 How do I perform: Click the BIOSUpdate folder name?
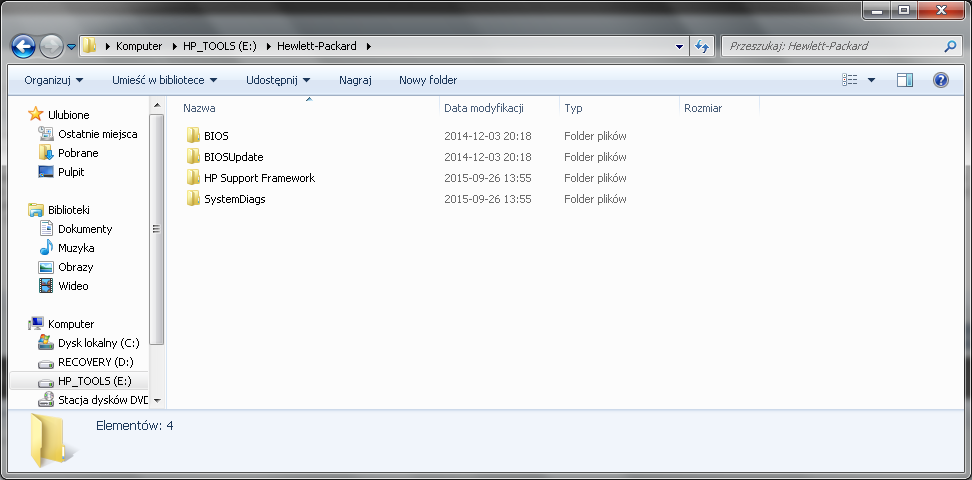[234, 157]
